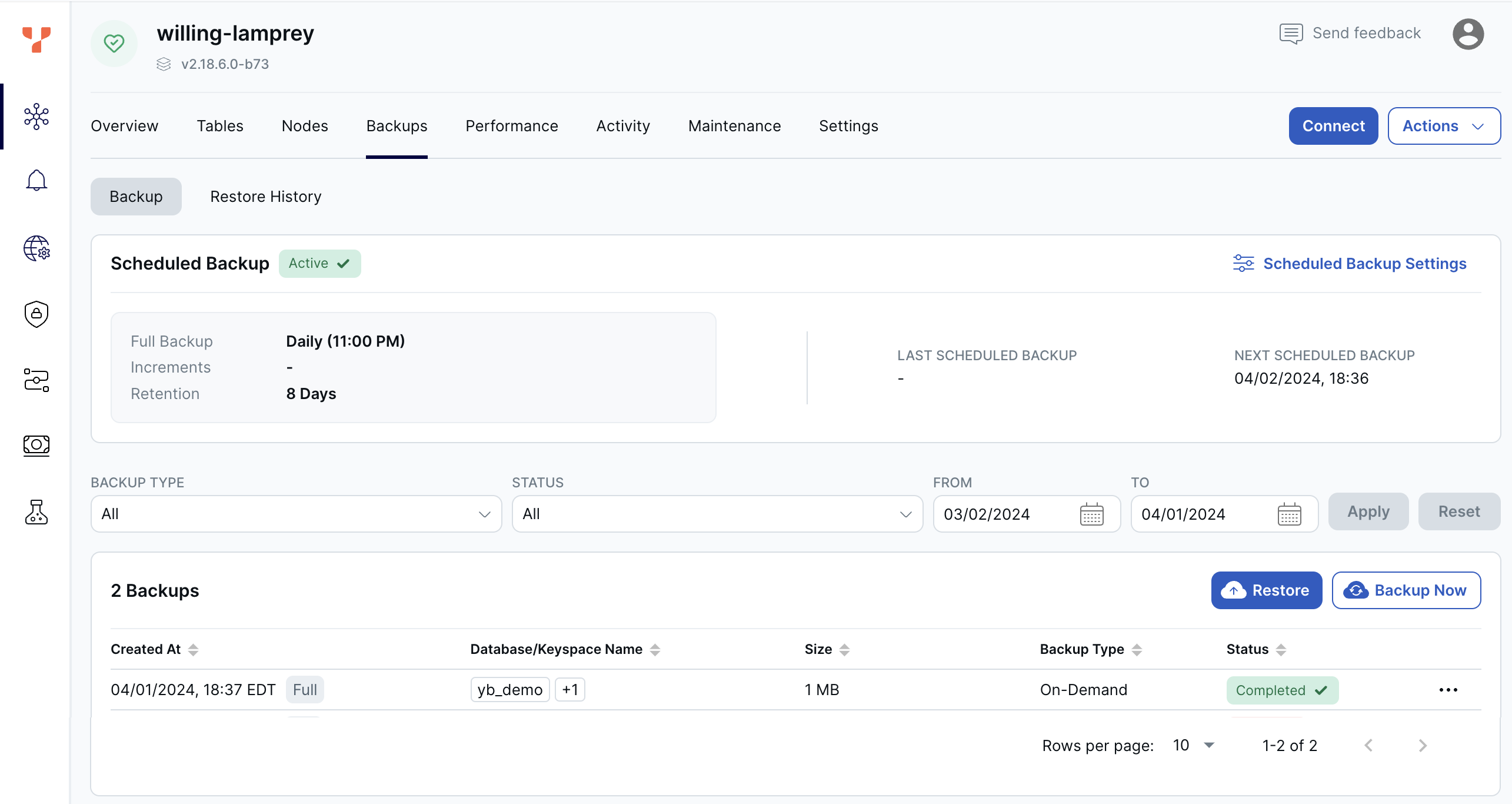Click the Backup Now button

click(x=1407, y=590)
